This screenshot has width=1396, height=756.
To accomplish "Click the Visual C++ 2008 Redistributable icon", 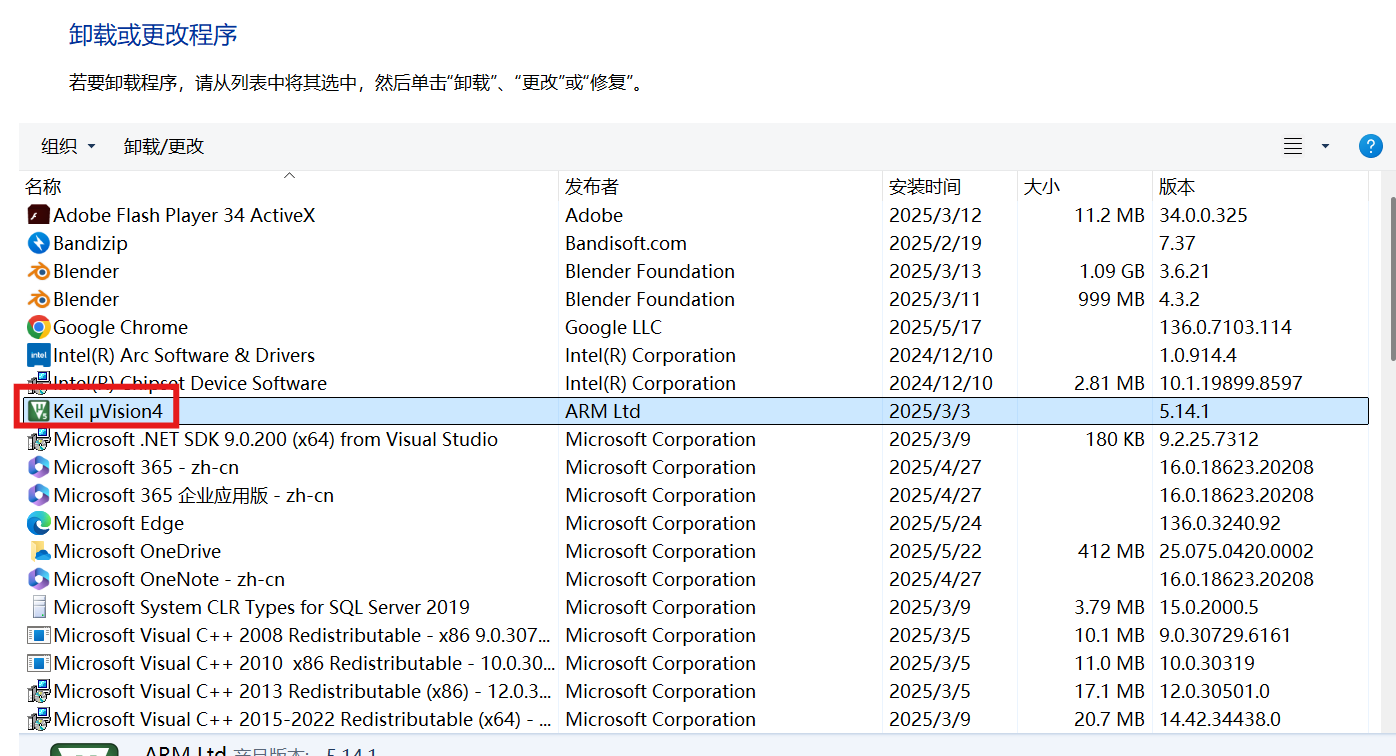I will click(x=39, y=635).
